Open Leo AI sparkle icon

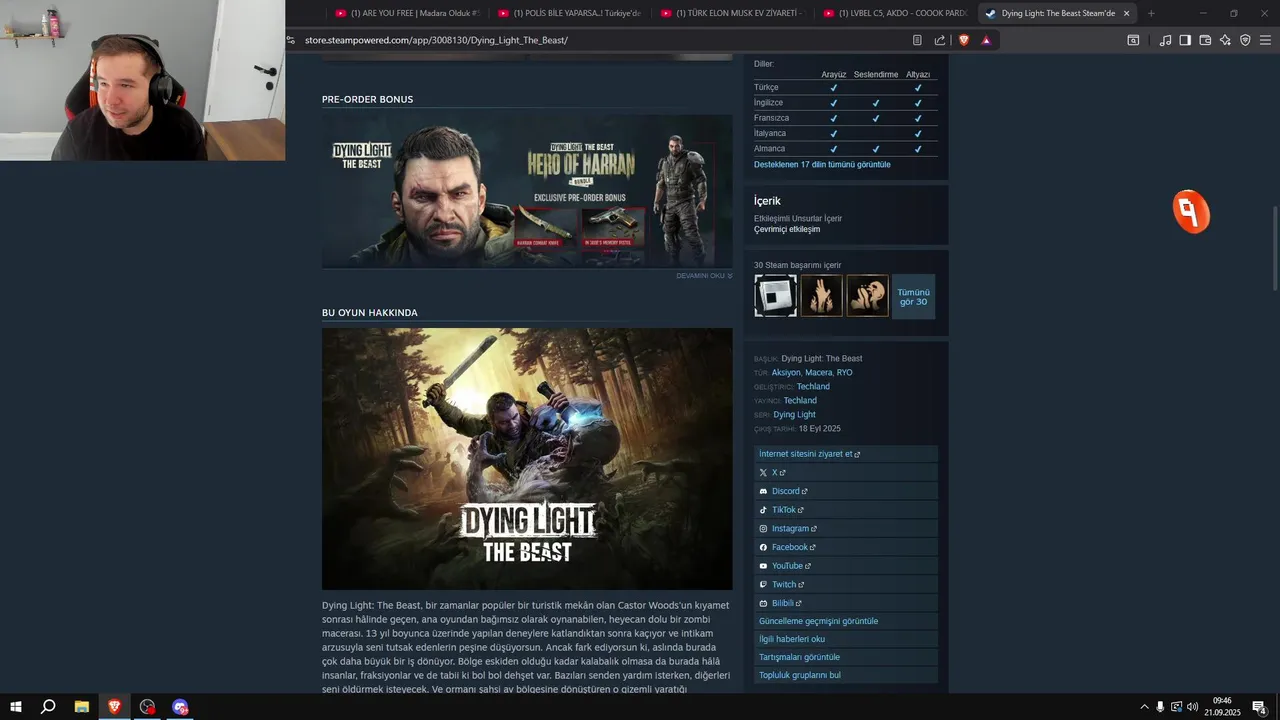click(1225, 40)
